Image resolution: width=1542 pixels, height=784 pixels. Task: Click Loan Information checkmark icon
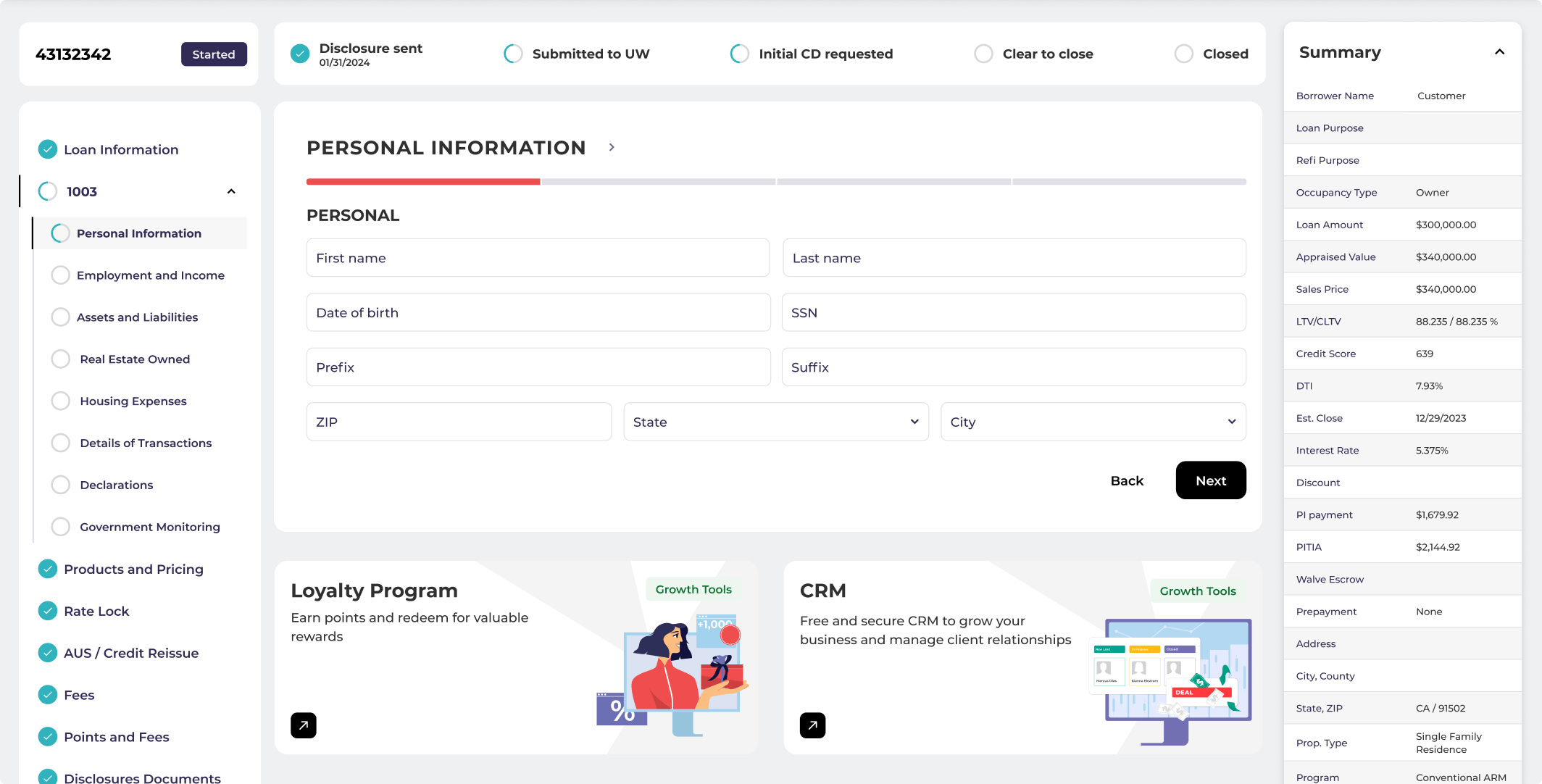[x=48, y=149]
